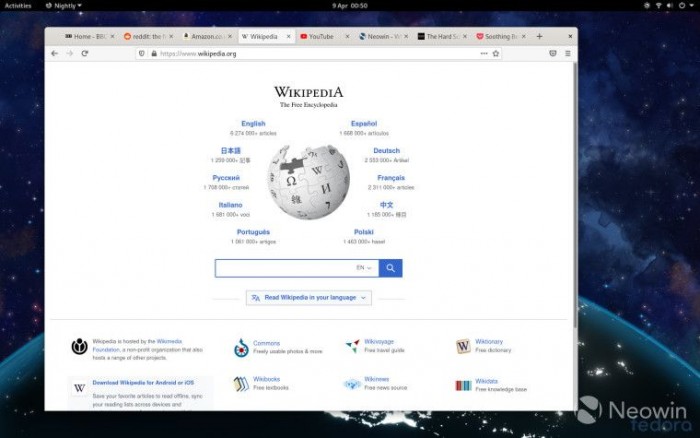Go back with the browser back arrow
Image resolution: width=700 pixels, height=438 pixels.
(55, 53)
